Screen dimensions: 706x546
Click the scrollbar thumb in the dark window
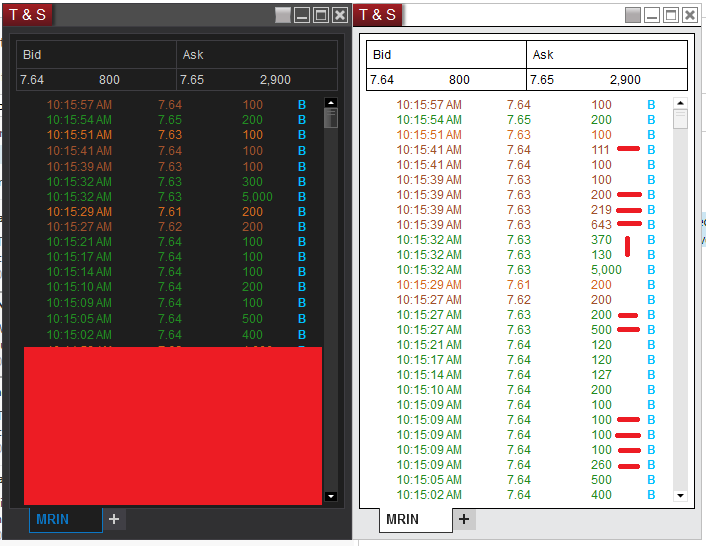coord(331,118)
